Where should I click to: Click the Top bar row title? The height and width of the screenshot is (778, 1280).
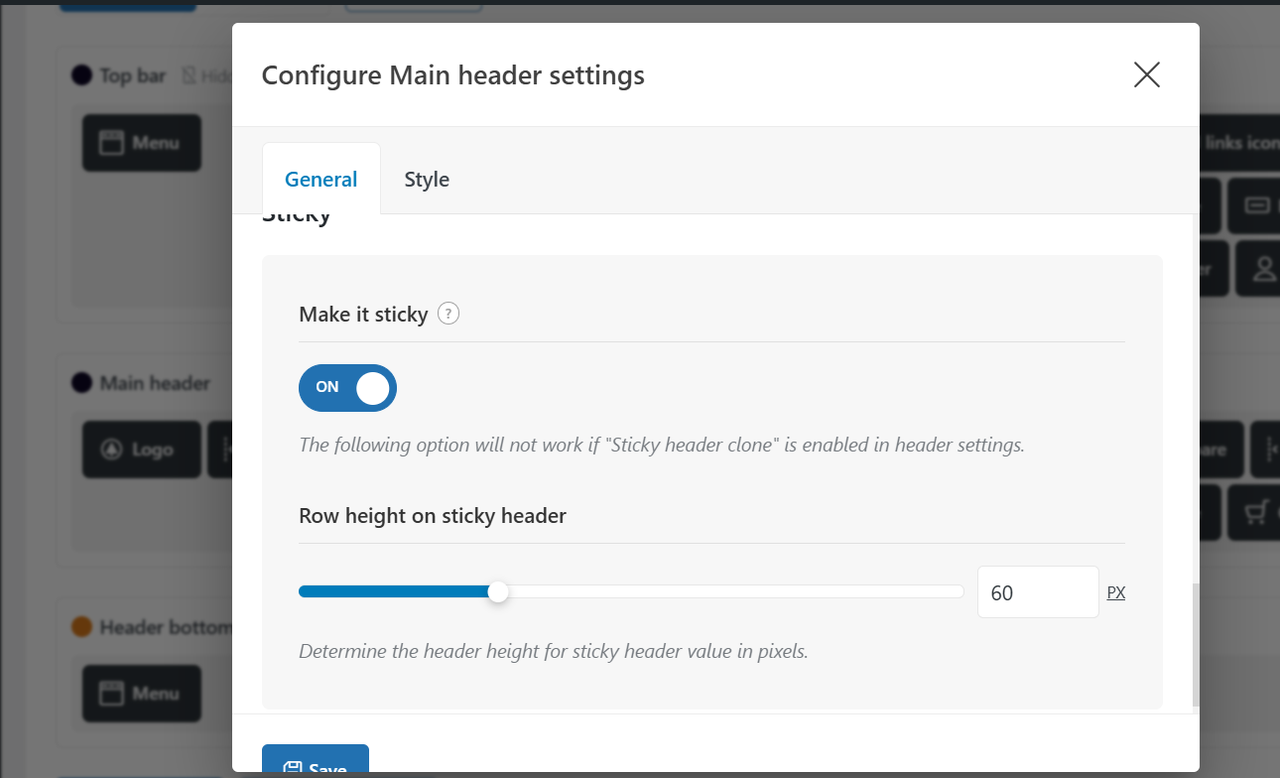coord(133,76)
